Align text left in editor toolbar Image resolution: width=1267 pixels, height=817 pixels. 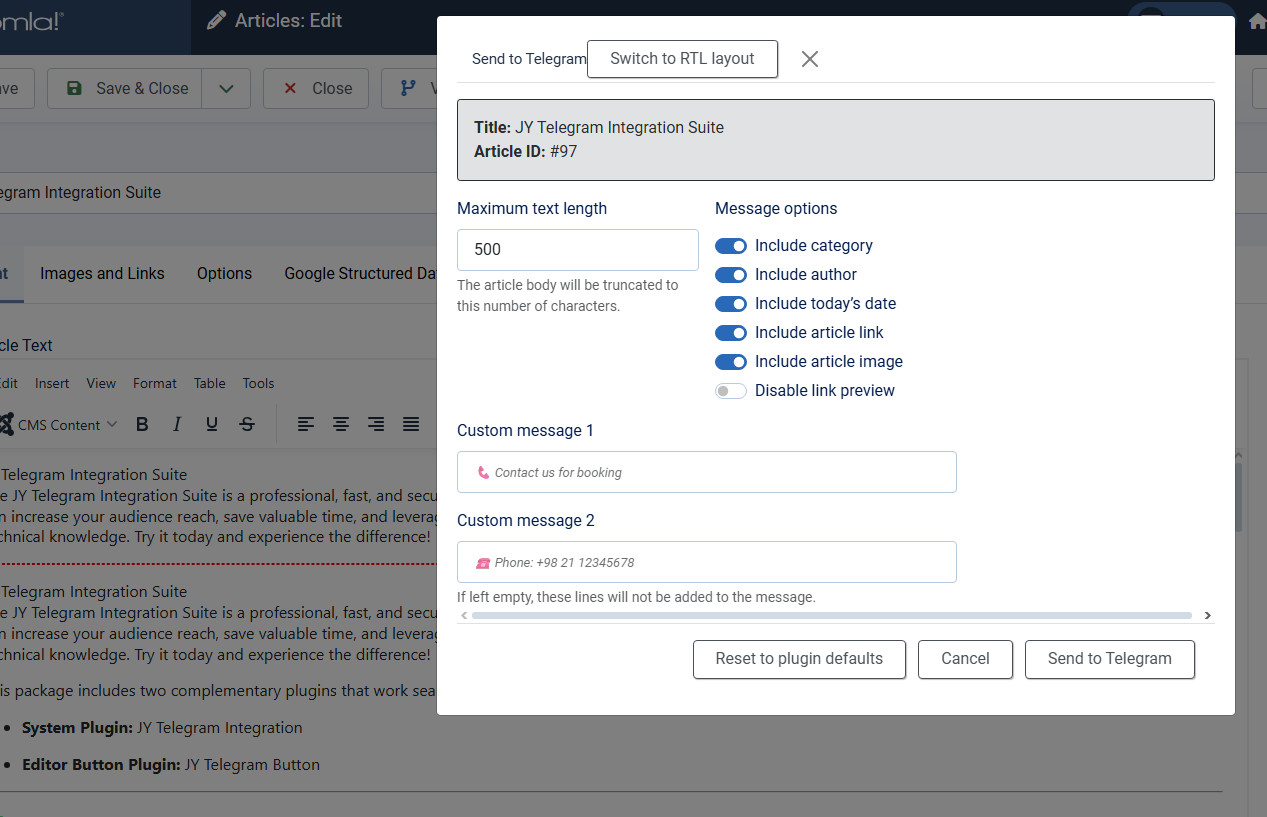coord(306,425)
